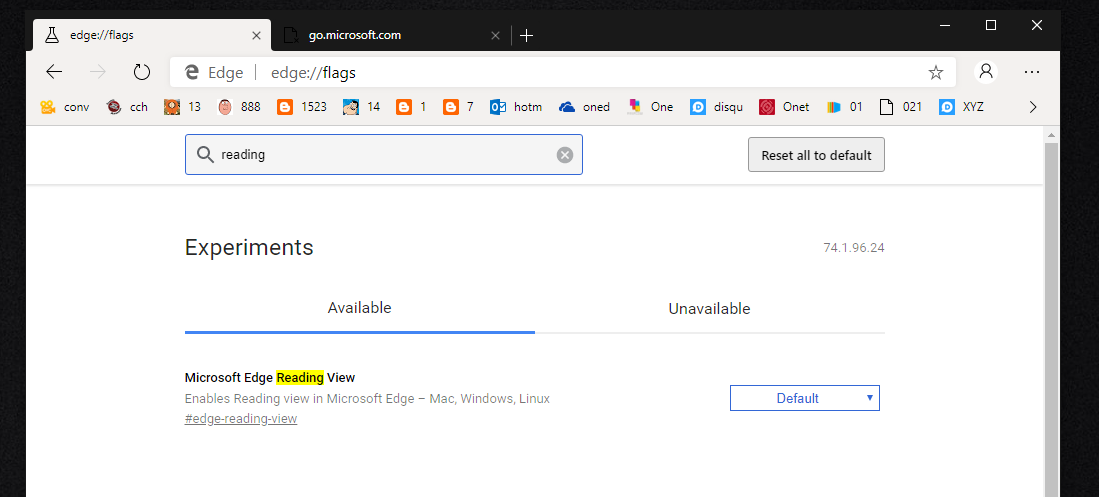Click the 'Enables Reading view' description text
The image size is (1099, 497).
(x=367, y=398)
